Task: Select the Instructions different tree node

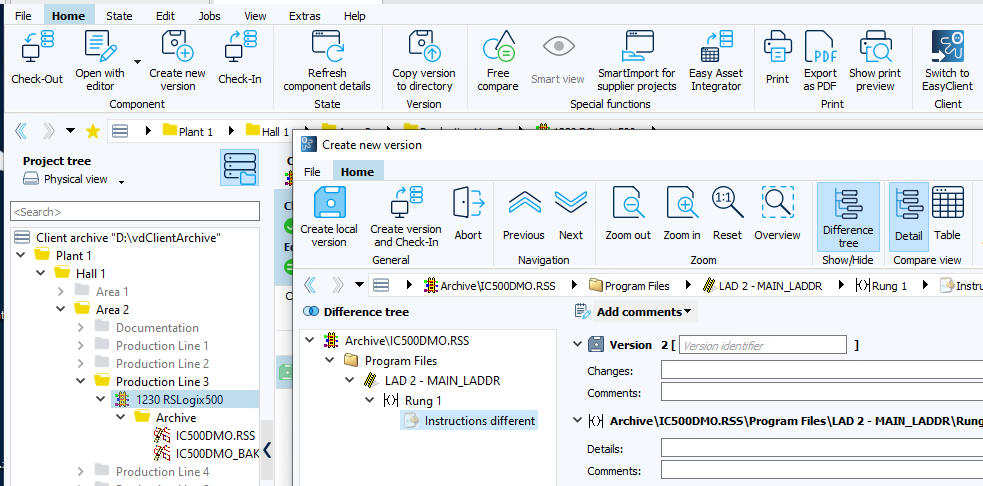Action: (479, 421)
